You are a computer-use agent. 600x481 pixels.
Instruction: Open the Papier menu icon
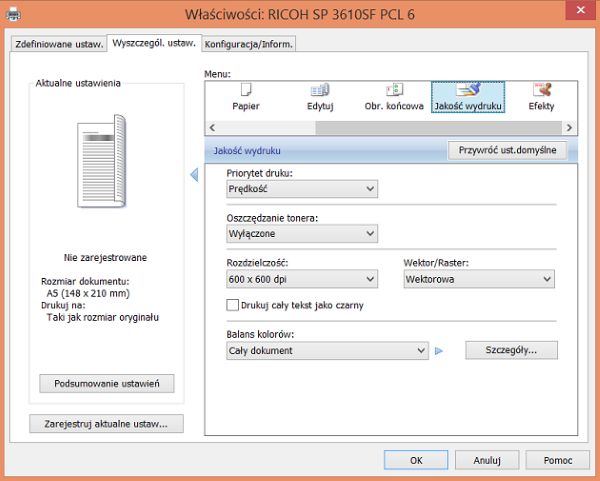pyautogui.click(x=246, y=97)
